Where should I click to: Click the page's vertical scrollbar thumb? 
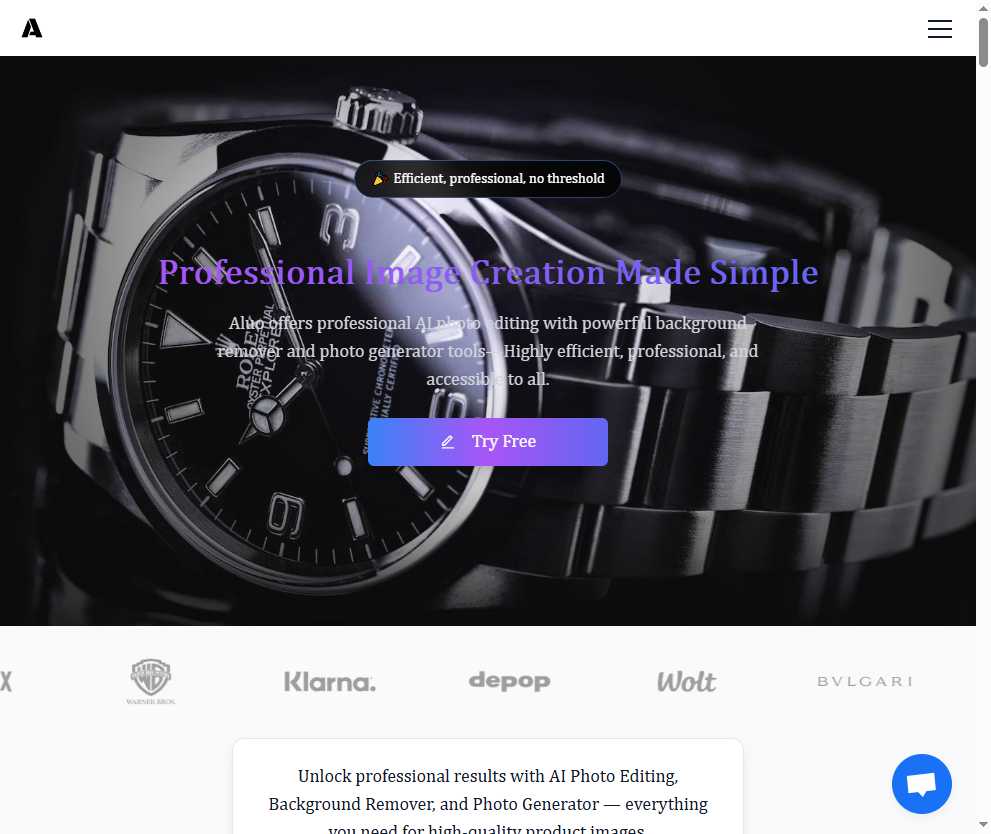click(x=983, y=42)
